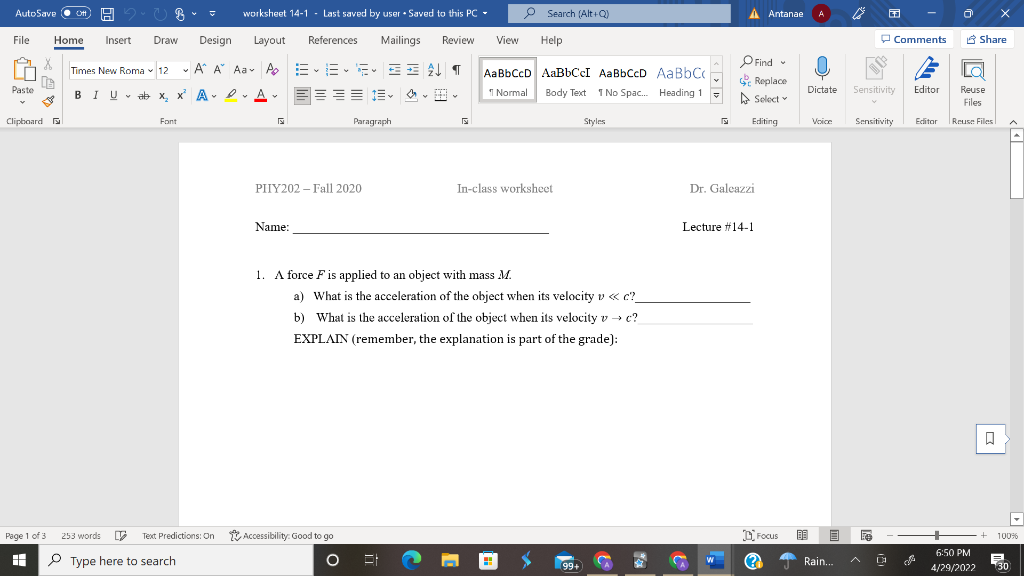
Task: Toggle Italic formatting
Action: [95, 96]
